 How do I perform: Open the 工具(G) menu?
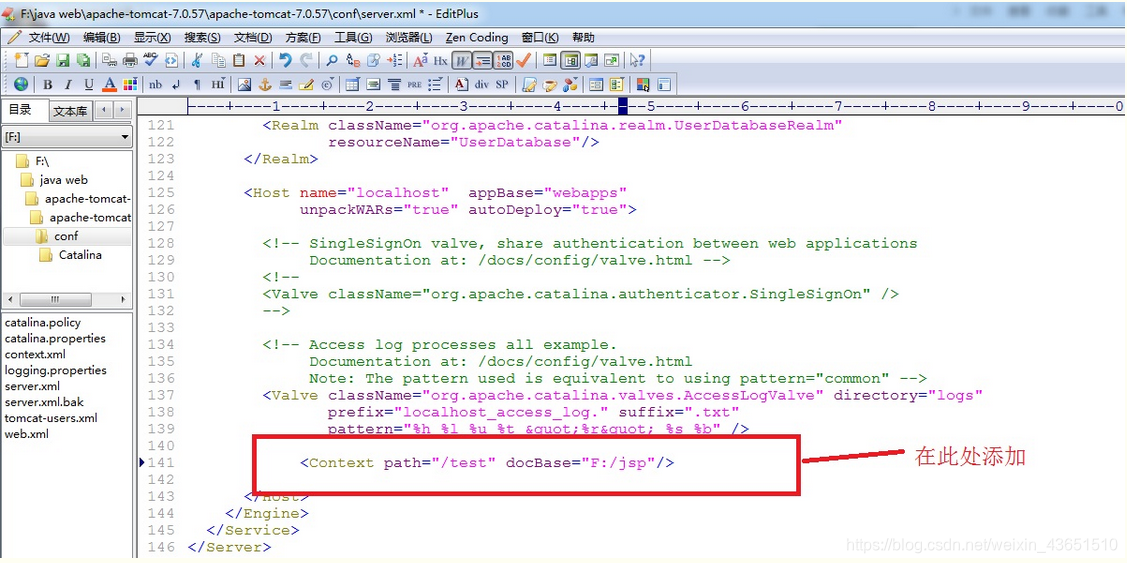tap(353, 37)
